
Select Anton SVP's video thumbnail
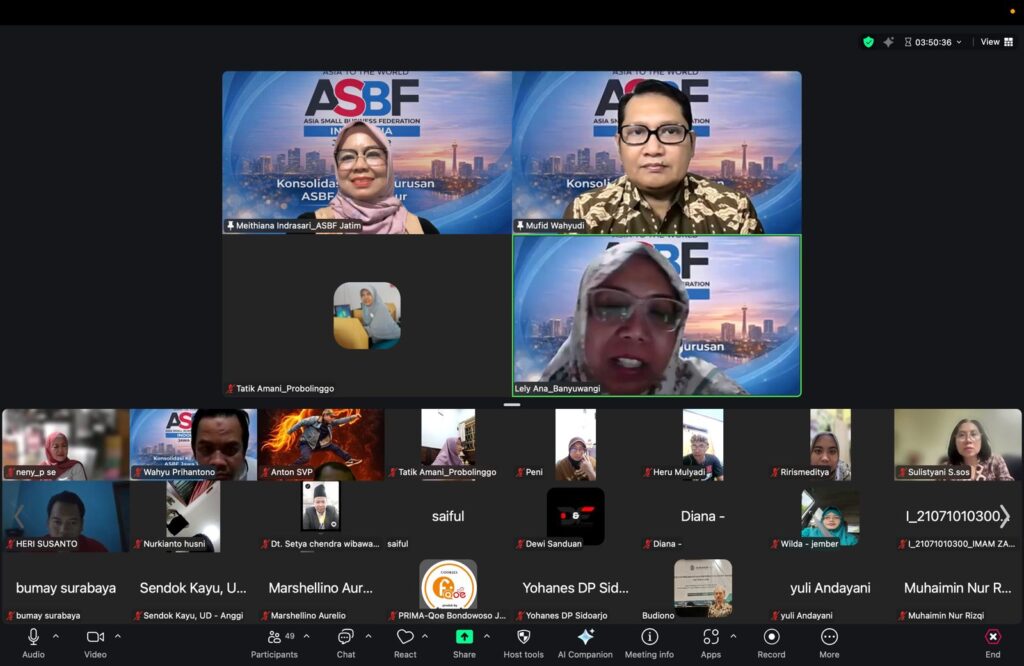click(321, 444)
